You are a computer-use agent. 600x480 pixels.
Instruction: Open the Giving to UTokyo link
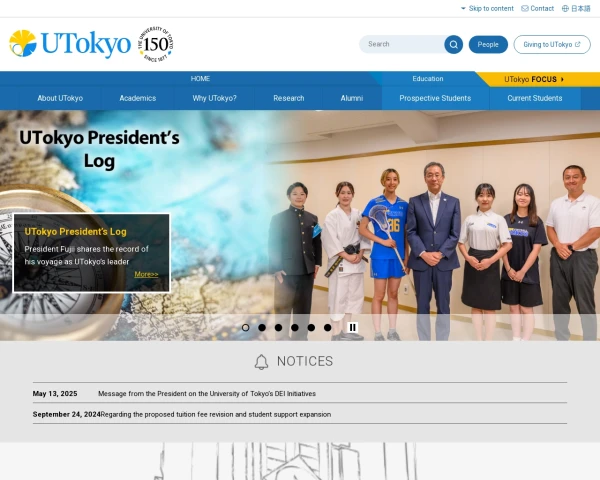pos(552,44)
